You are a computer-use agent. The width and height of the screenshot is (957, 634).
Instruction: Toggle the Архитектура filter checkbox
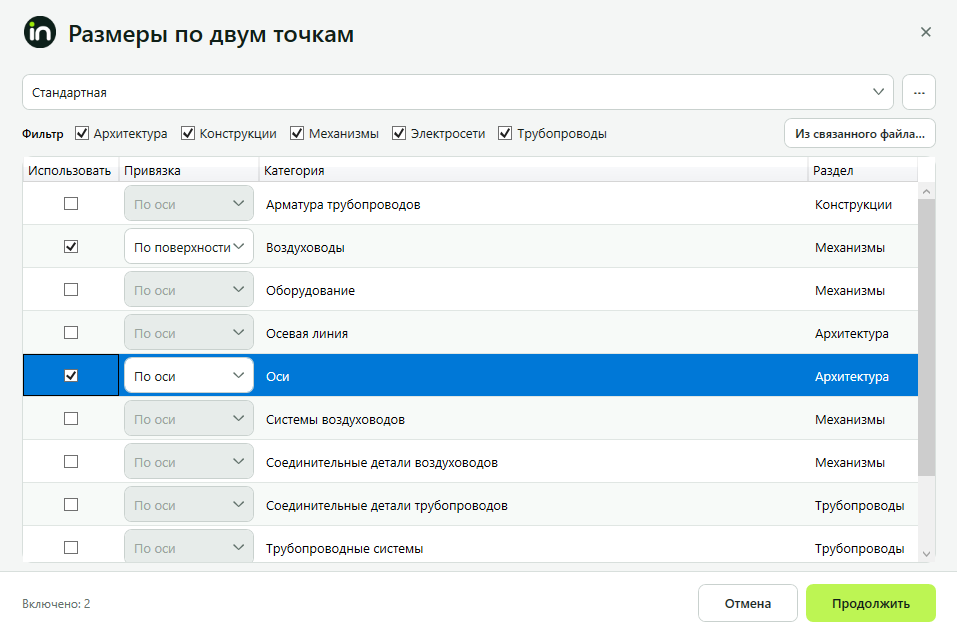pyautogui.click(x=82, y=133)
